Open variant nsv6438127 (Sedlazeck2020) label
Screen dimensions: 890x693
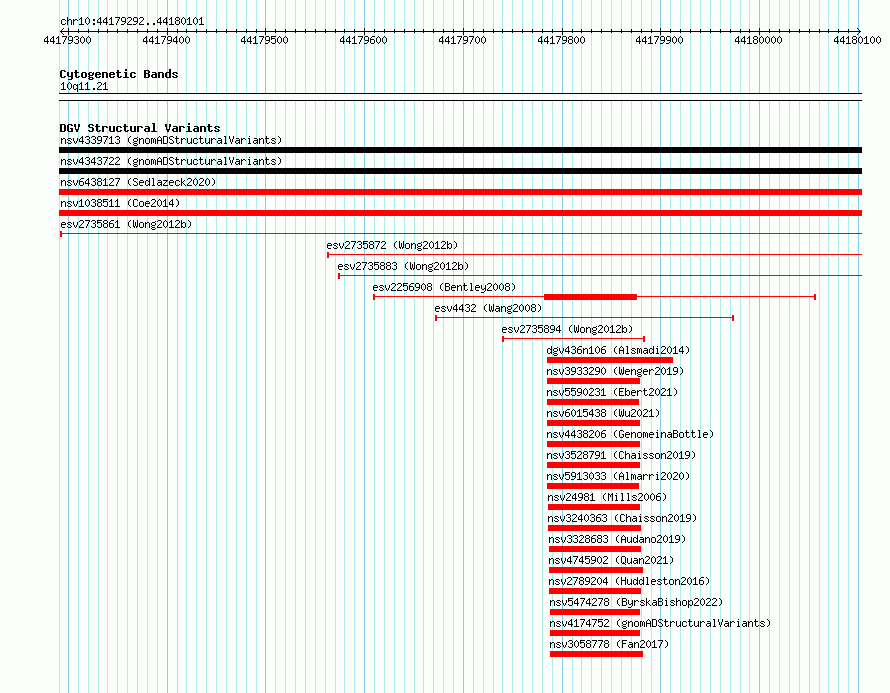click(x=138, y=182)
